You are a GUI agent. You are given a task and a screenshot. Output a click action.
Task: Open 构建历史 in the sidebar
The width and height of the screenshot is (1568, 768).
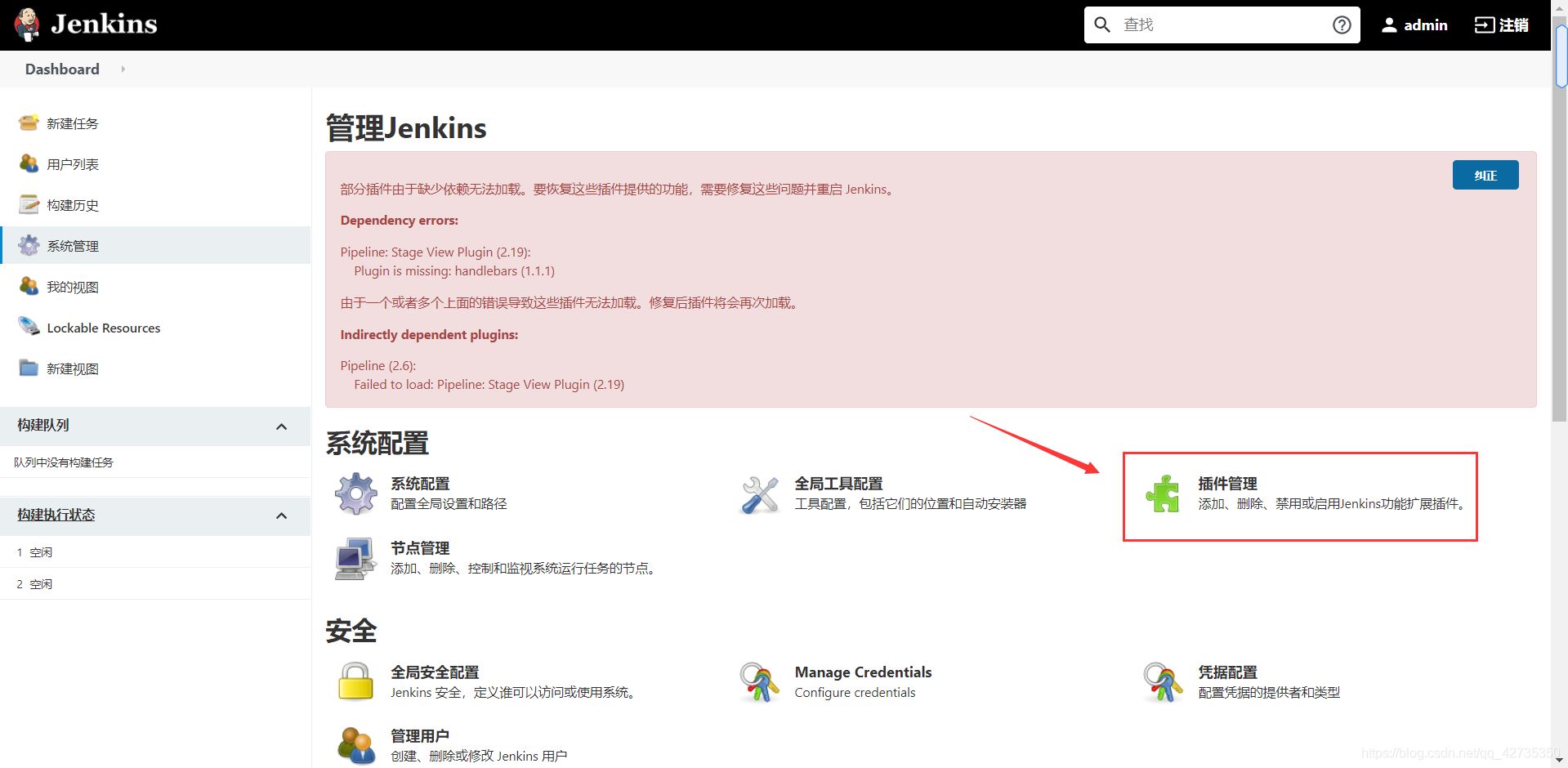pos(73,205)
